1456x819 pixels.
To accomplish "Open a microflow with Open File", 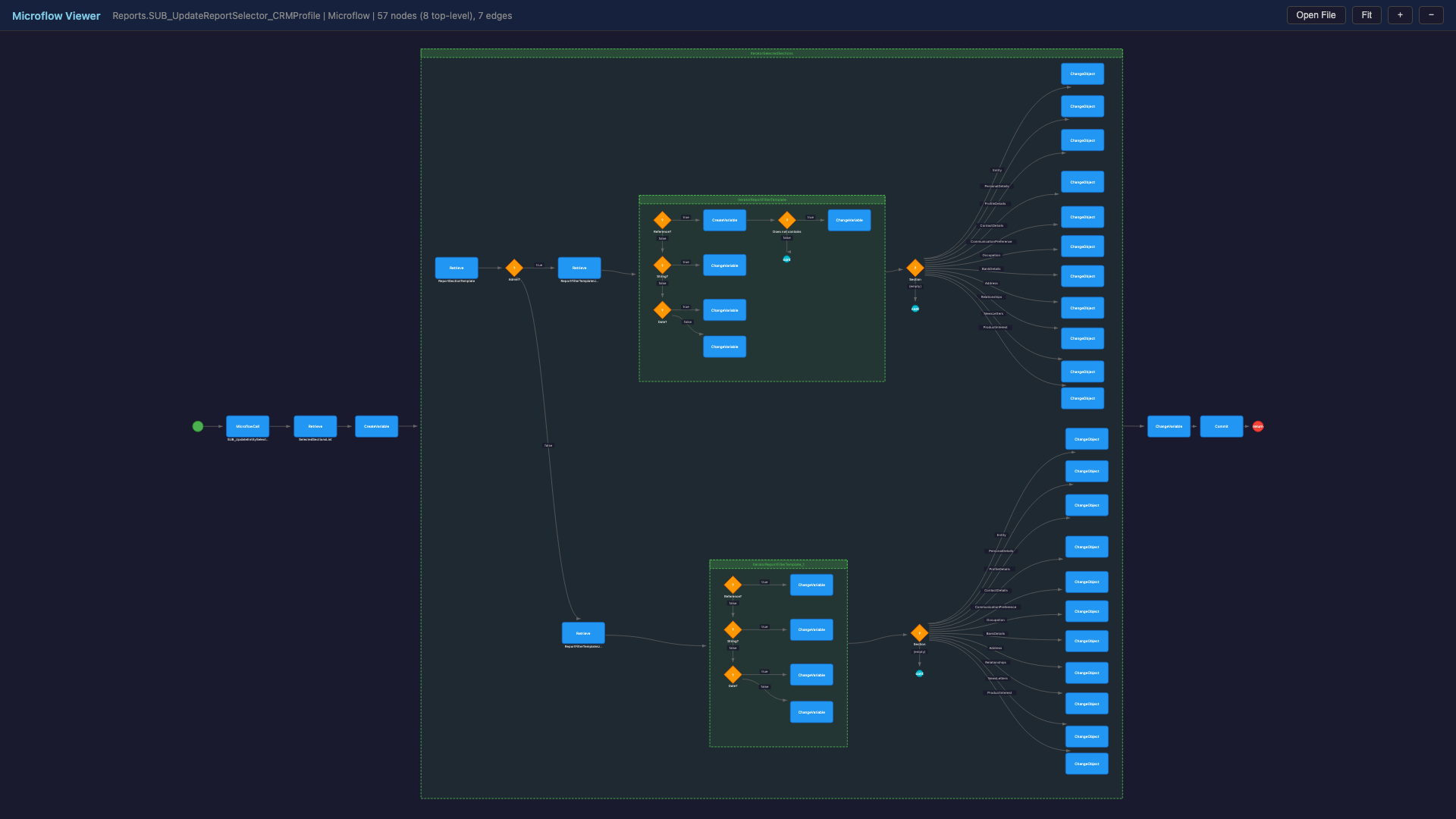I will click(1316, 14).
